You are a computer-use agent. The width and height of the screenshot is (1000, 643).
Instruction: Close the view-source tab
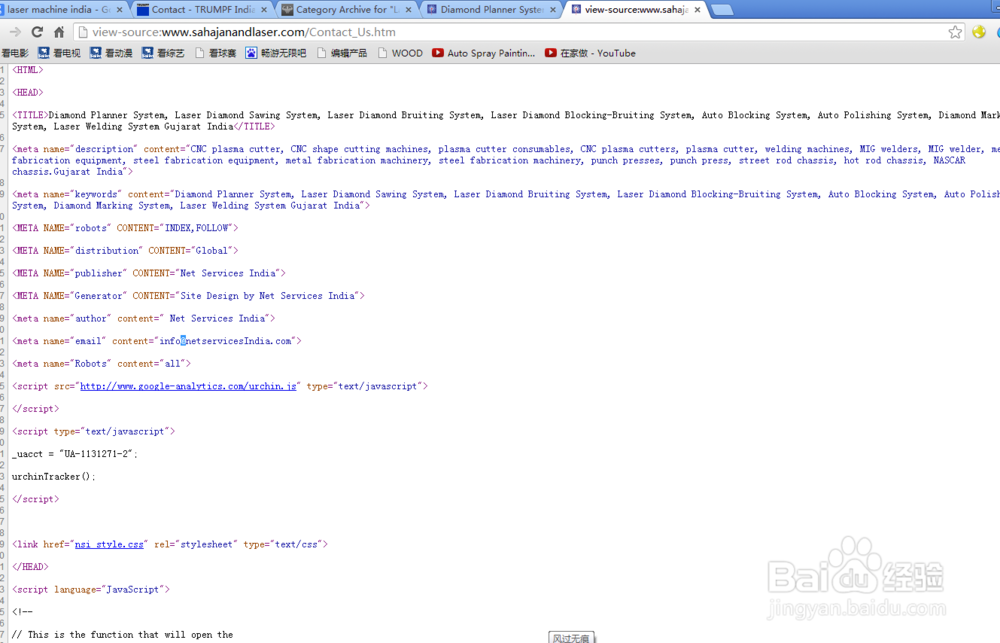pos(698,10)
